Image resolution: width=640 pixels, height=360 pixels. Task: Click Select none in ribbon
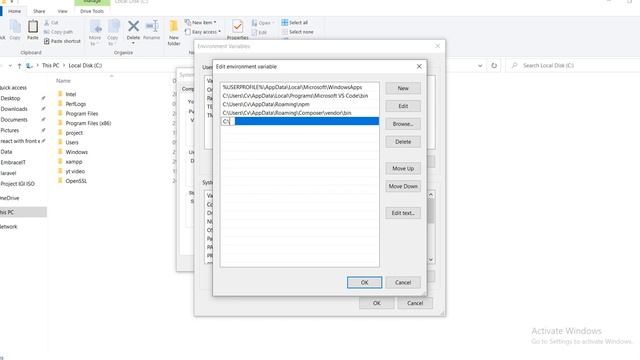click(297, 32)
